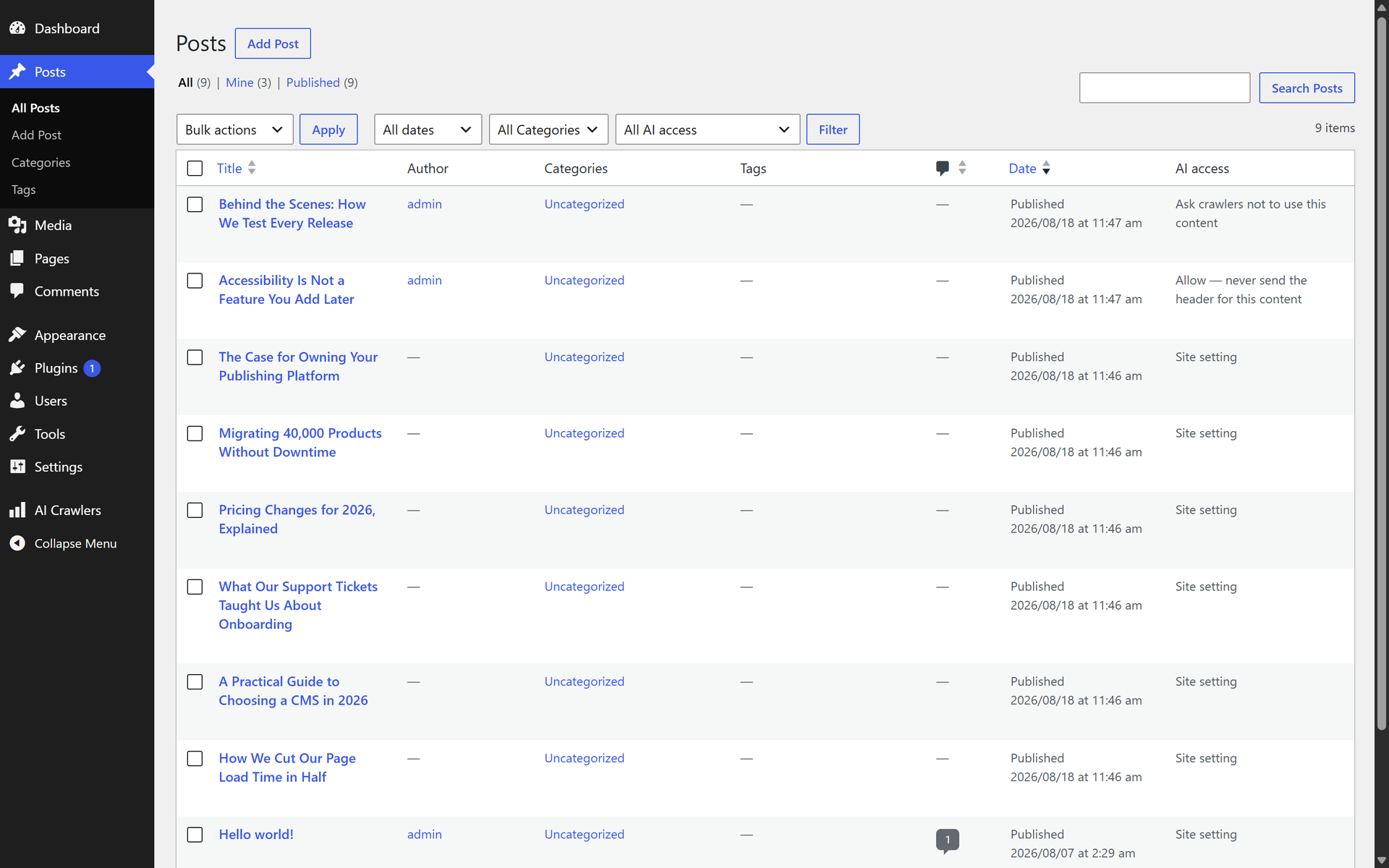Click the Date column sort arrows

[1046, 168]
